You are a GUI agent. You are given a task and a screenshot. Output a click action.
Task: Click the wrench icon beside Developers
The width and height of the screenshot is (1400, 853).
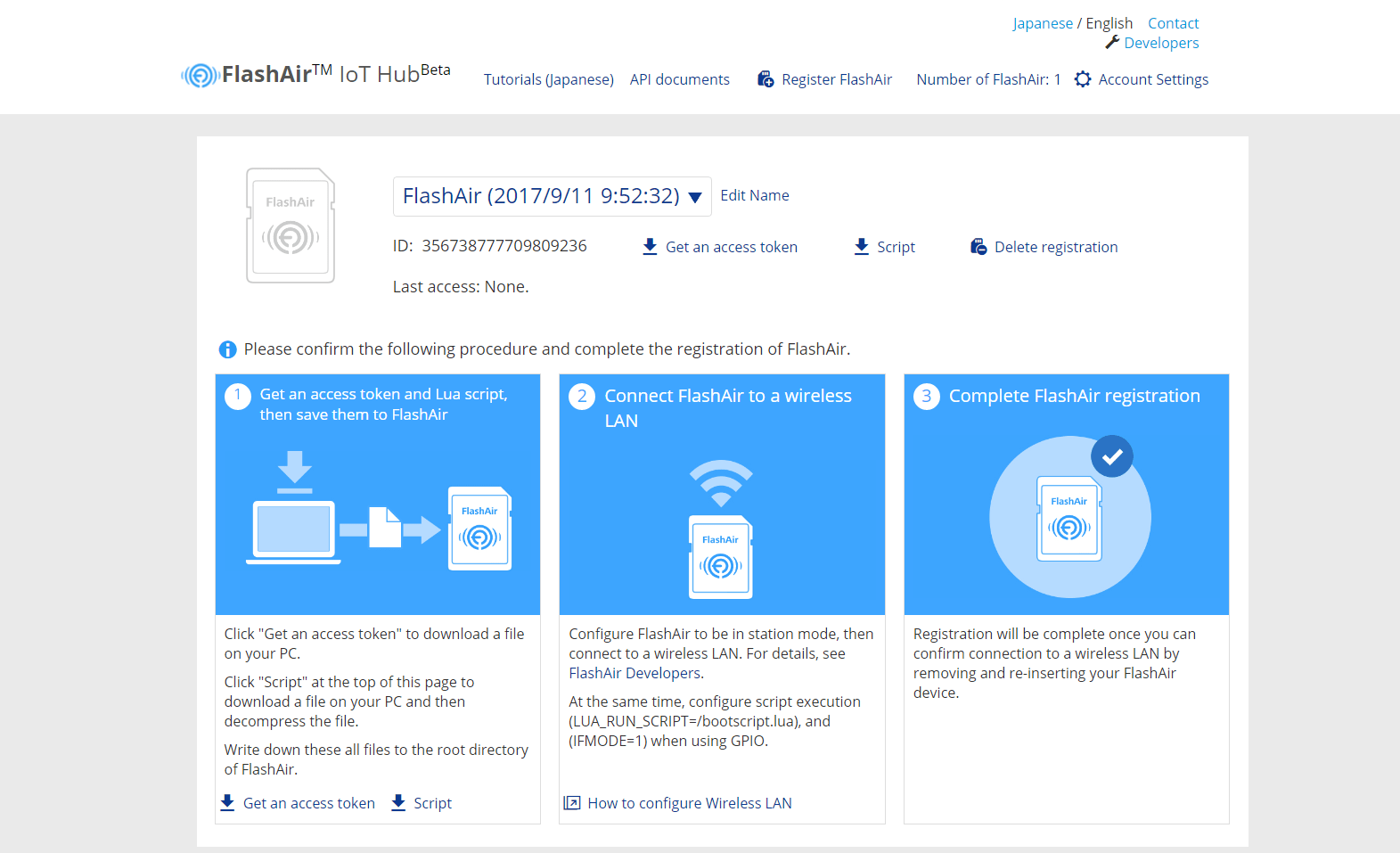(1112, 42)
